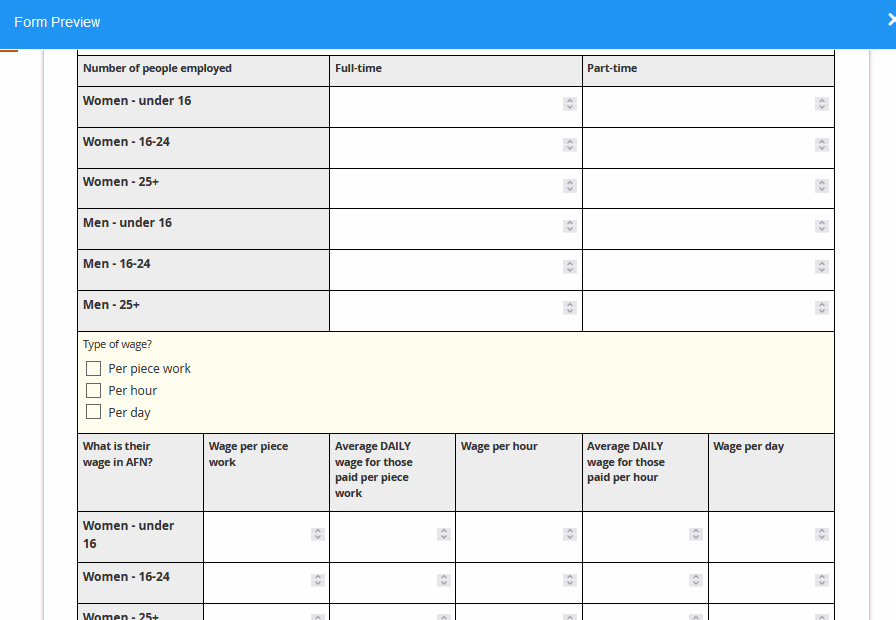Use Full-time stepper for Men - 16-24
The image size is (896, 620).
pyautogui.click(x=570, y=267)
